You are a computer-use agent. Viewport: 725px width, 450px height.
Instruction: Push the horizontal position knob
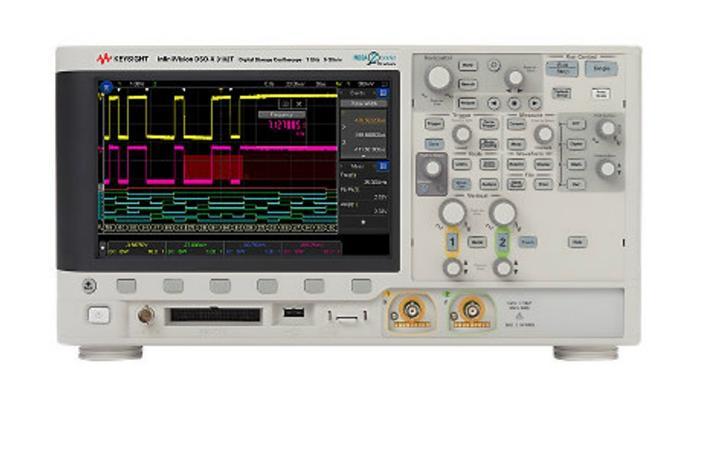516,78
